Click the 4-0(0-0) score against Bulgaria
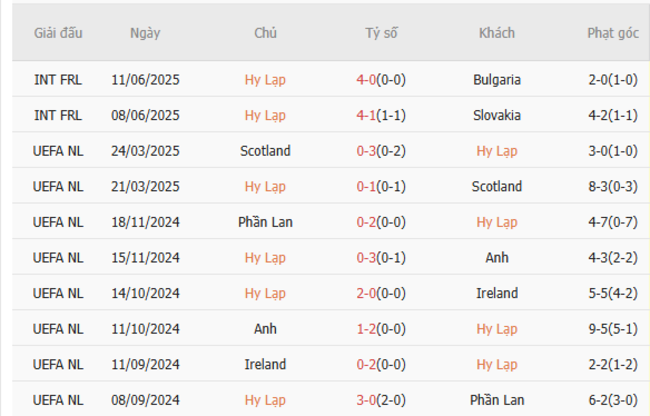 (380, 79)
